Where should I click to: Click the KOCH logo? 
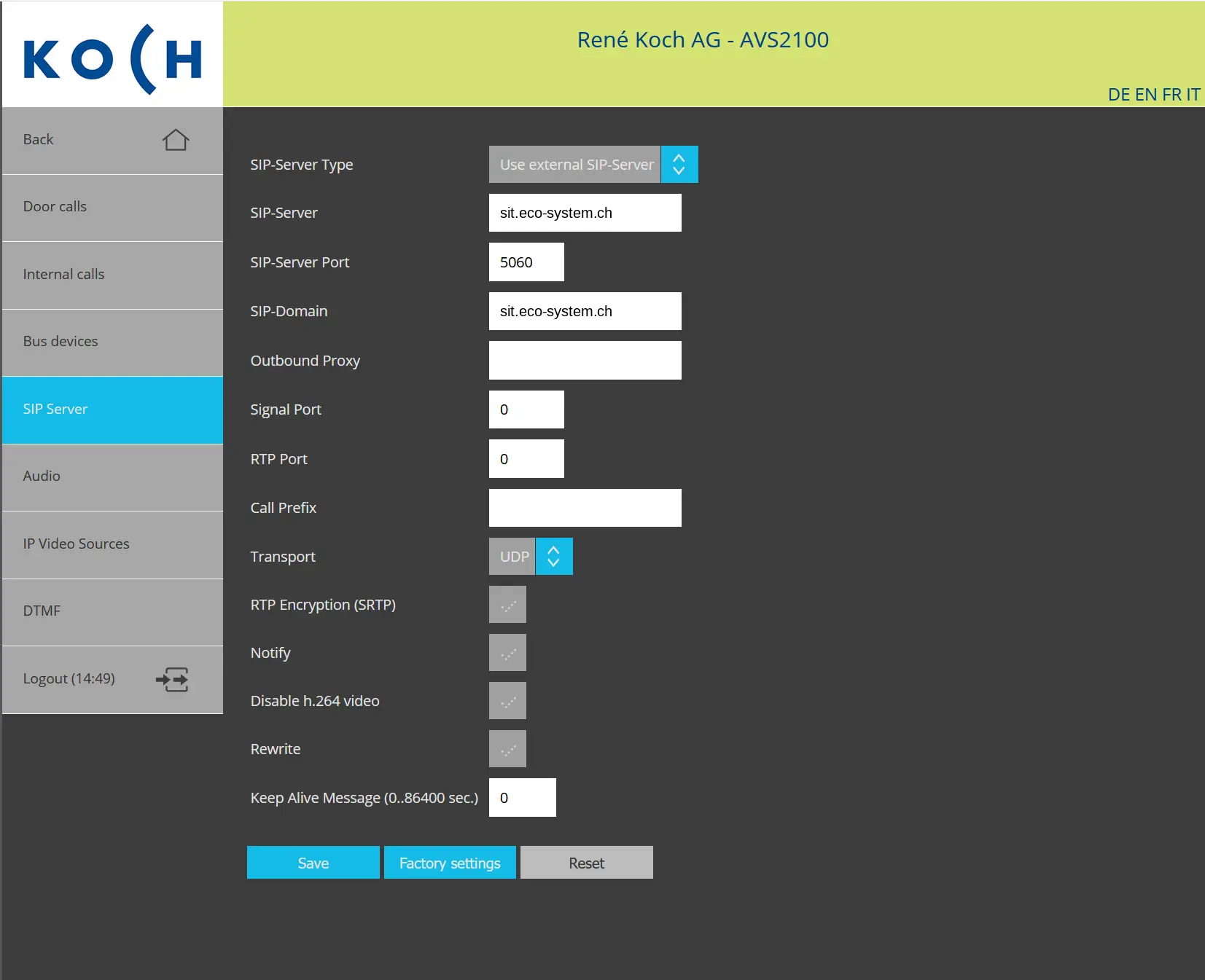113,59
